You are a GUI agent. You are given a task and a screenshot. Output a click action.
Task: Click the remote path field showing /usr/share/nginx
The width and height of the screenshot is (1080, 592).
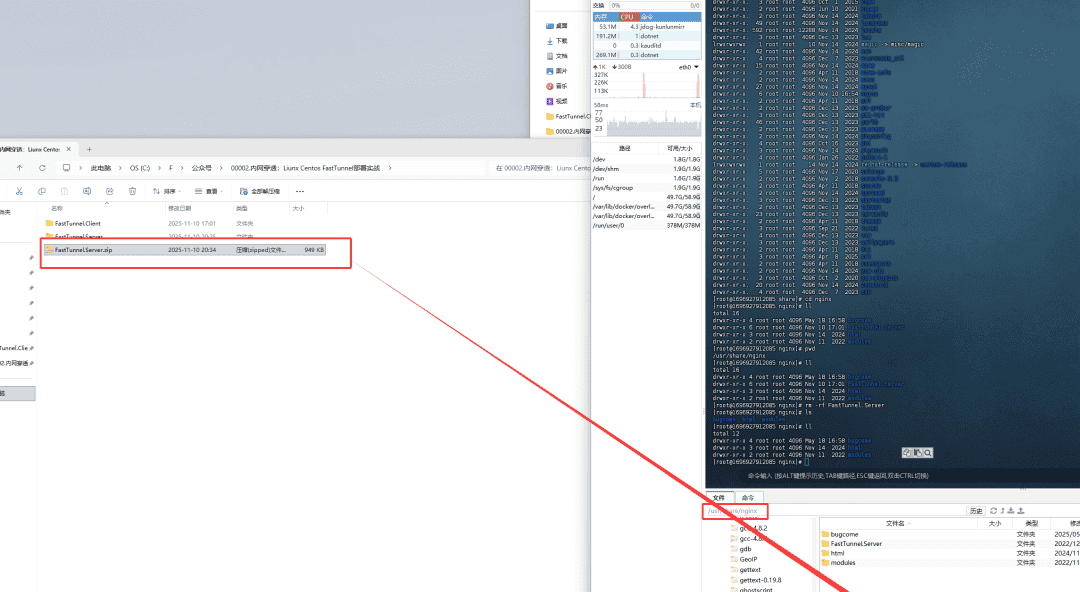tap(735, 510)
